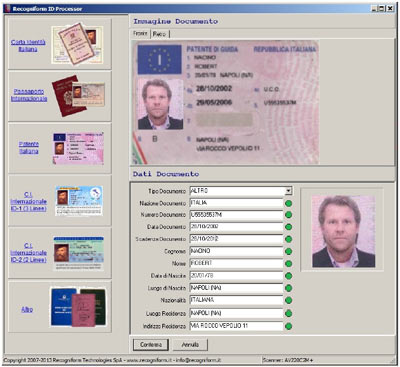Click the Dati Documento heading
400x367 pixels.
tap(166, 174)
